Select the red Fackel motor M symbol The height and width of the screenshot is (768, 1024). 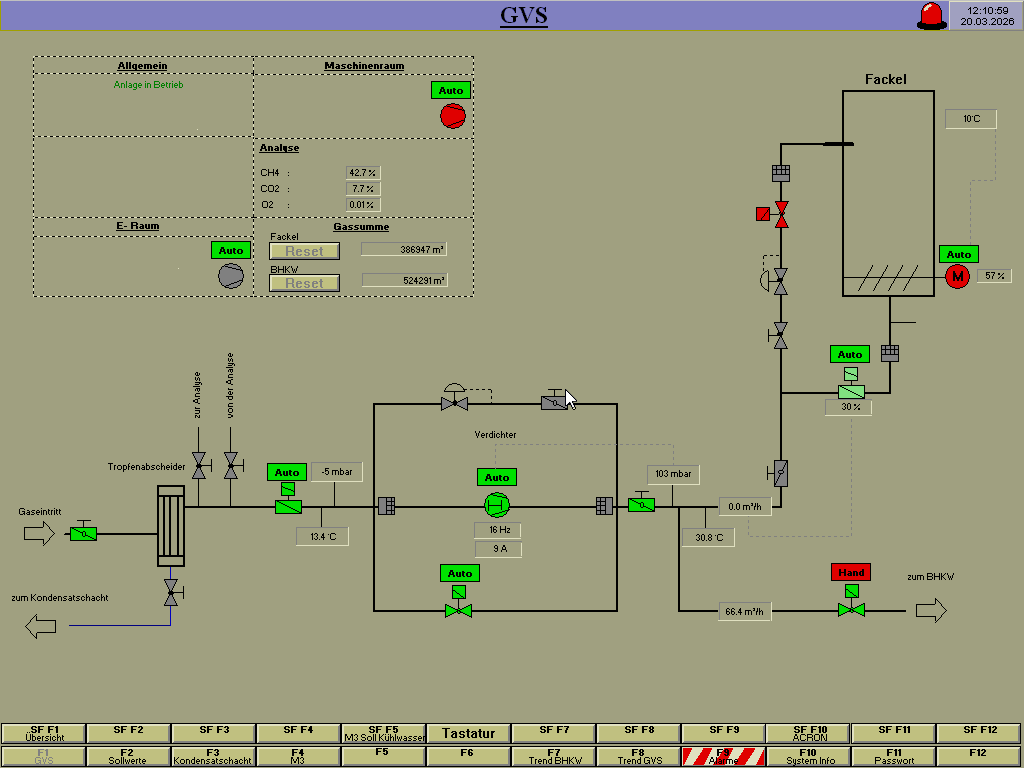tap(957, 276)
